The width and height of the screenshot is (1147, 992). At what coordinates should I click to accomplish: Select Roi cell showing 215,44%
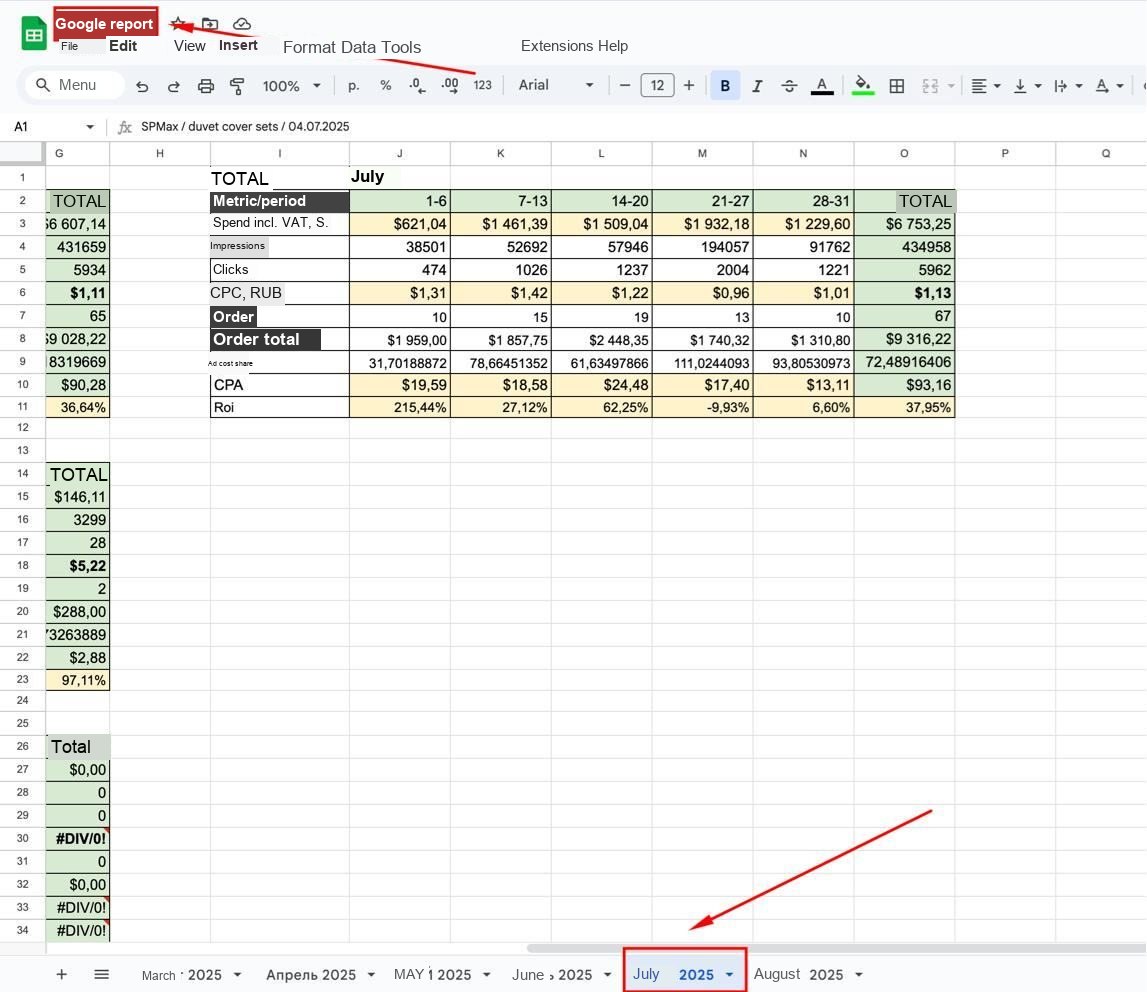[x=399, y=407]
